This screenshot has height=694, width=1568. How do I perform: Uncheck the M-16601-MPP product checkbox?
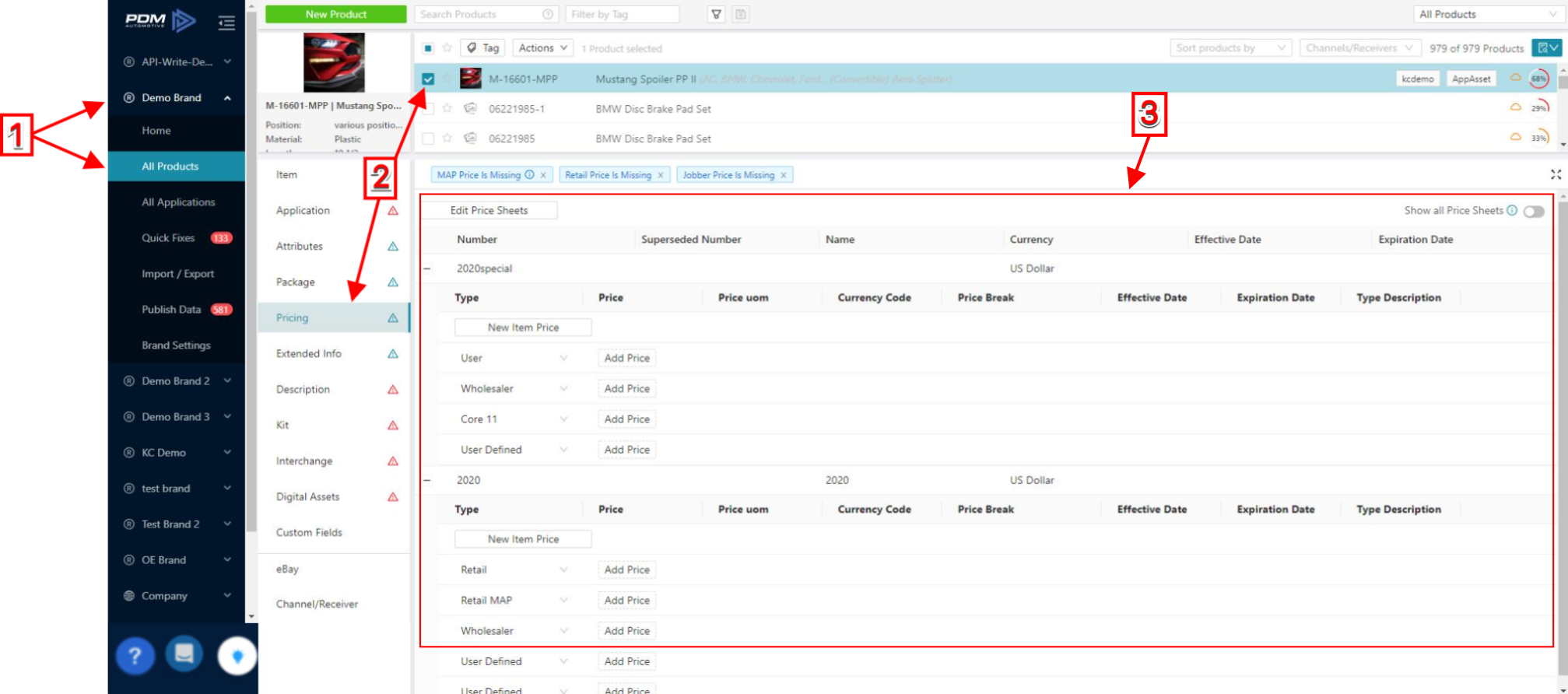coord(428,79)
